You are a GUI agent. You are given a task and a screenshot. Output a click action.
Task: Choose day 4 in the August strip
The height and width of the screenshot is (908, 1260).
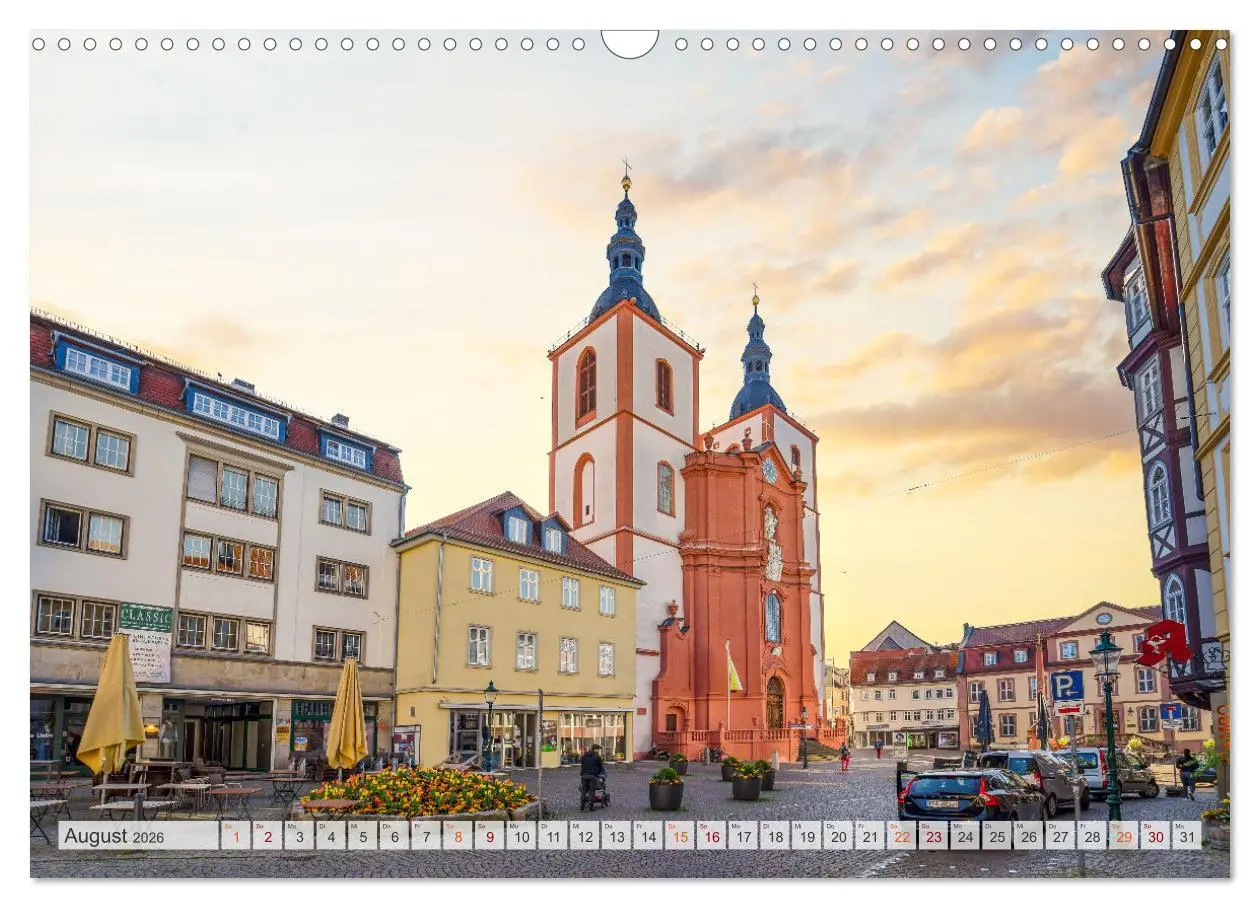coord(330,836)
